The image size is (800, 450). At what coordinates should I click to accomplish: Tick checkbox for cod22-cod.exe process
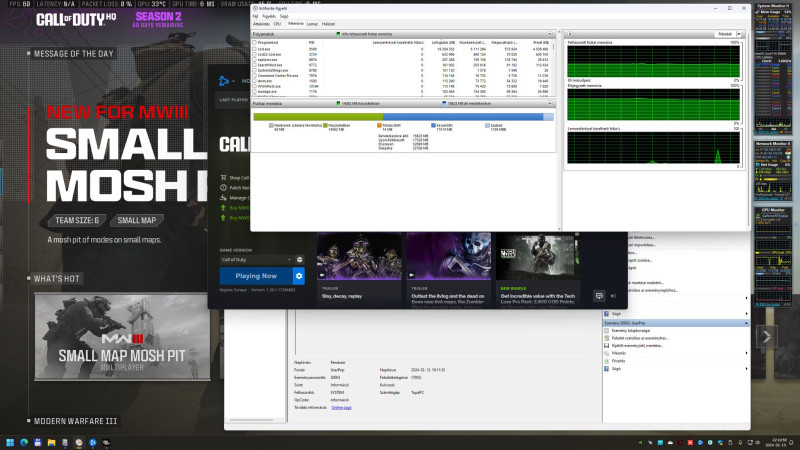(255, 54)
